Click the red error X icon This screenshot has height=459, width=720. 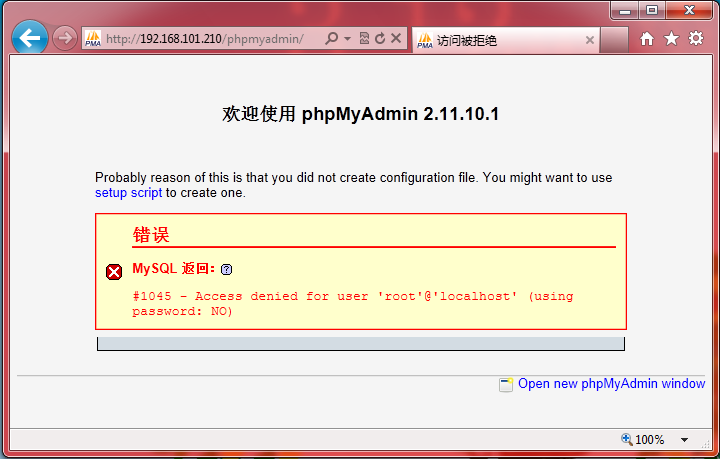[x=114, y=272]
